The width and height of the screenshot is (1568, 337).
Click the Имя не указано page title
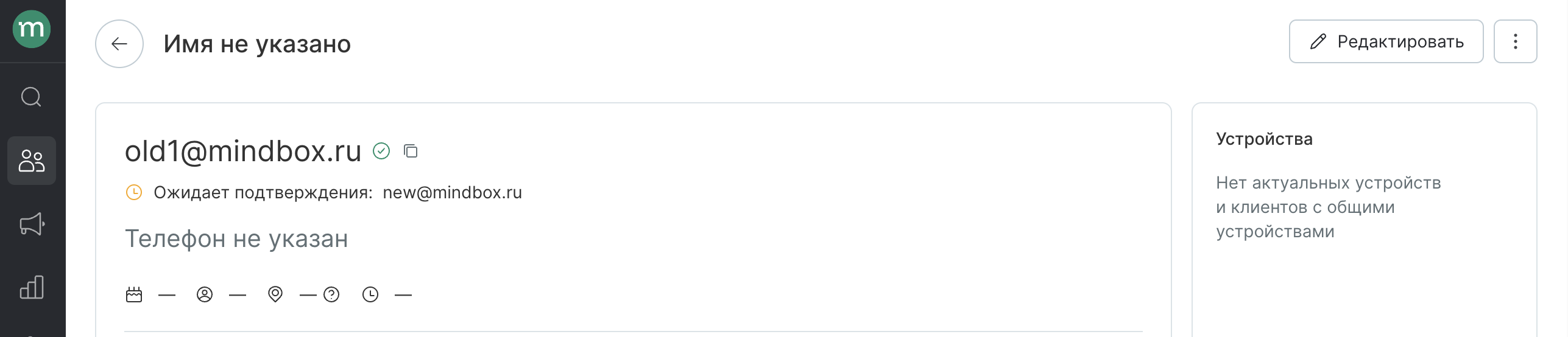tap(257, 44)
